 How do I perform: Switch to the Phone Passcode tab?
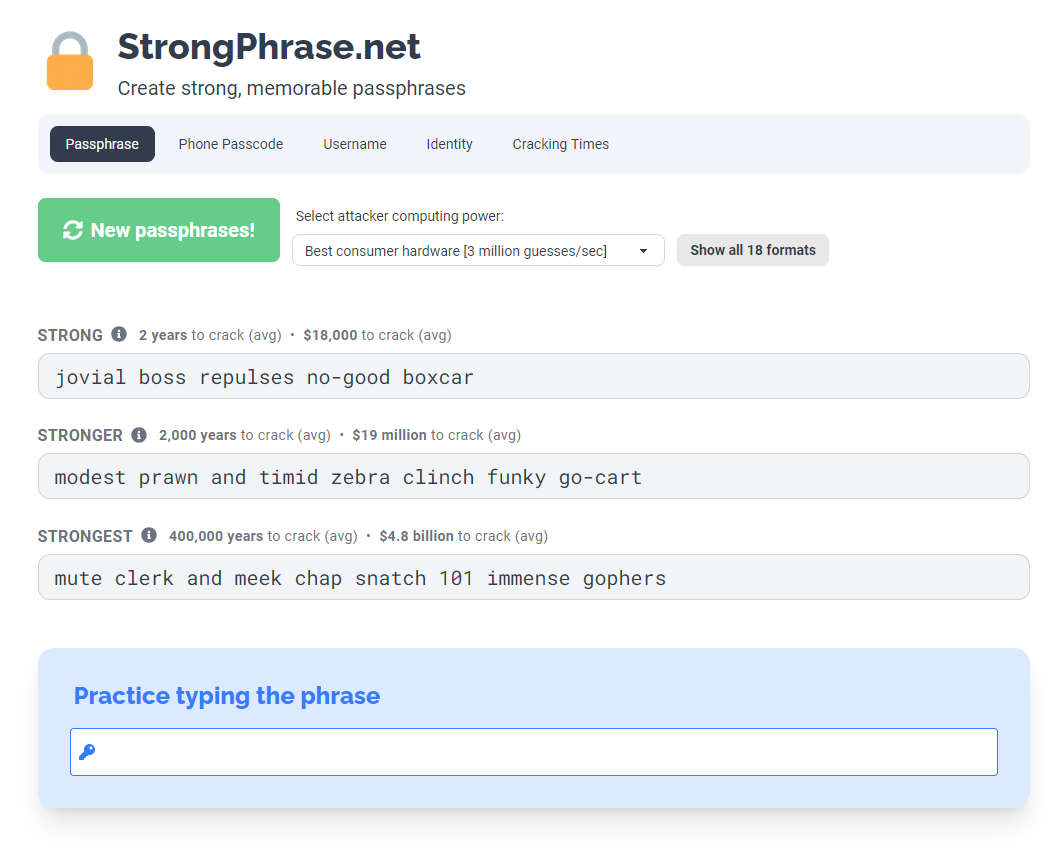[230, 144]
